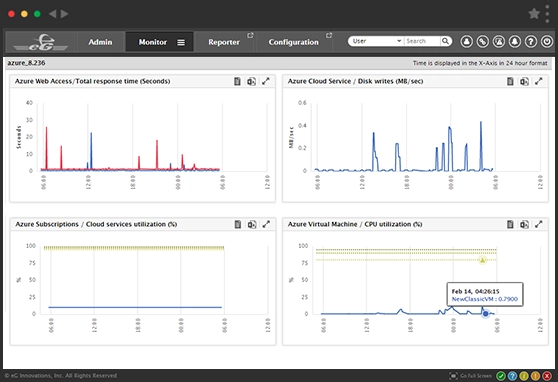Expand Azure Subscriptions utilization chart

pos(266,224)
